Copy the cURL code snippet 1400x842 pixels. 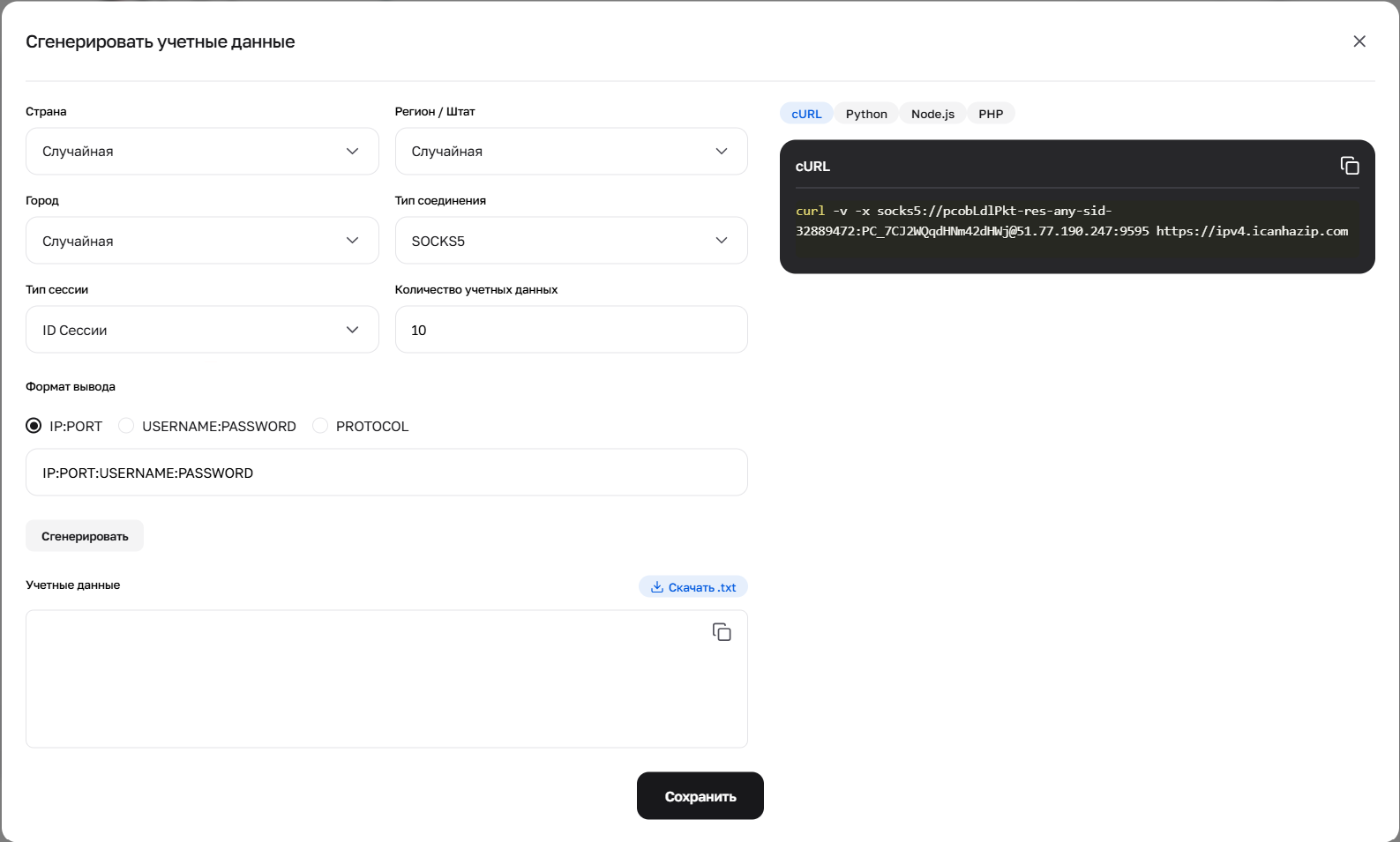pyautogui.click(x=1349, y=166)
